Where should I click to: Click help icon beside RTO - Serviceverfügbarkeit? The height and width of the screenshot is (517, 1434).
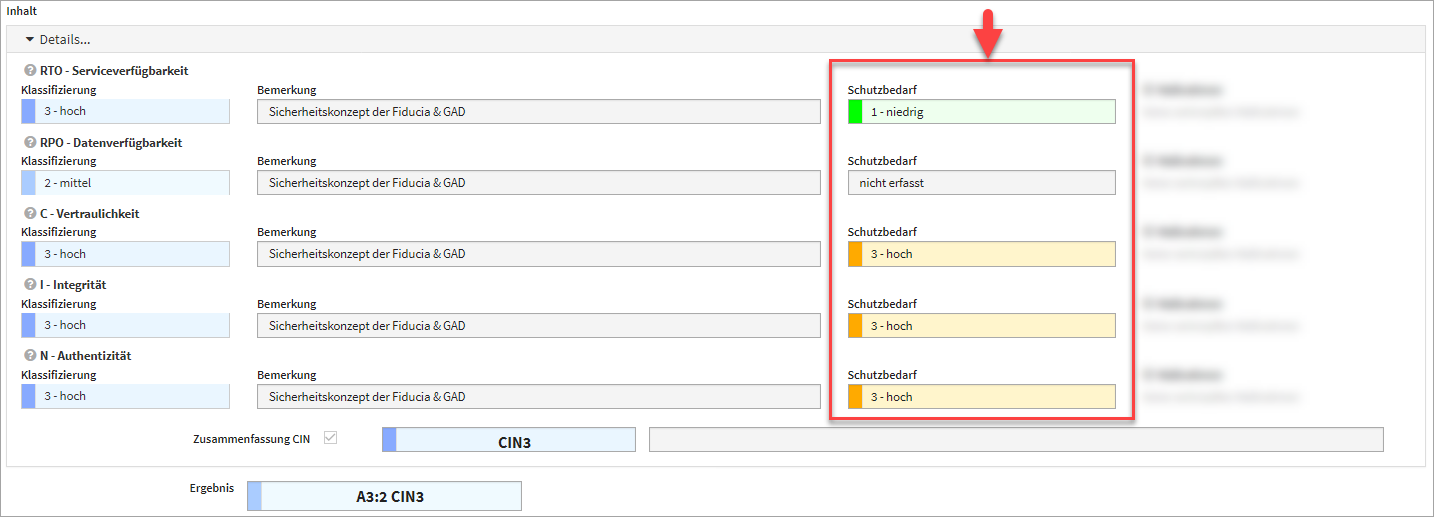tap(30, 71)
